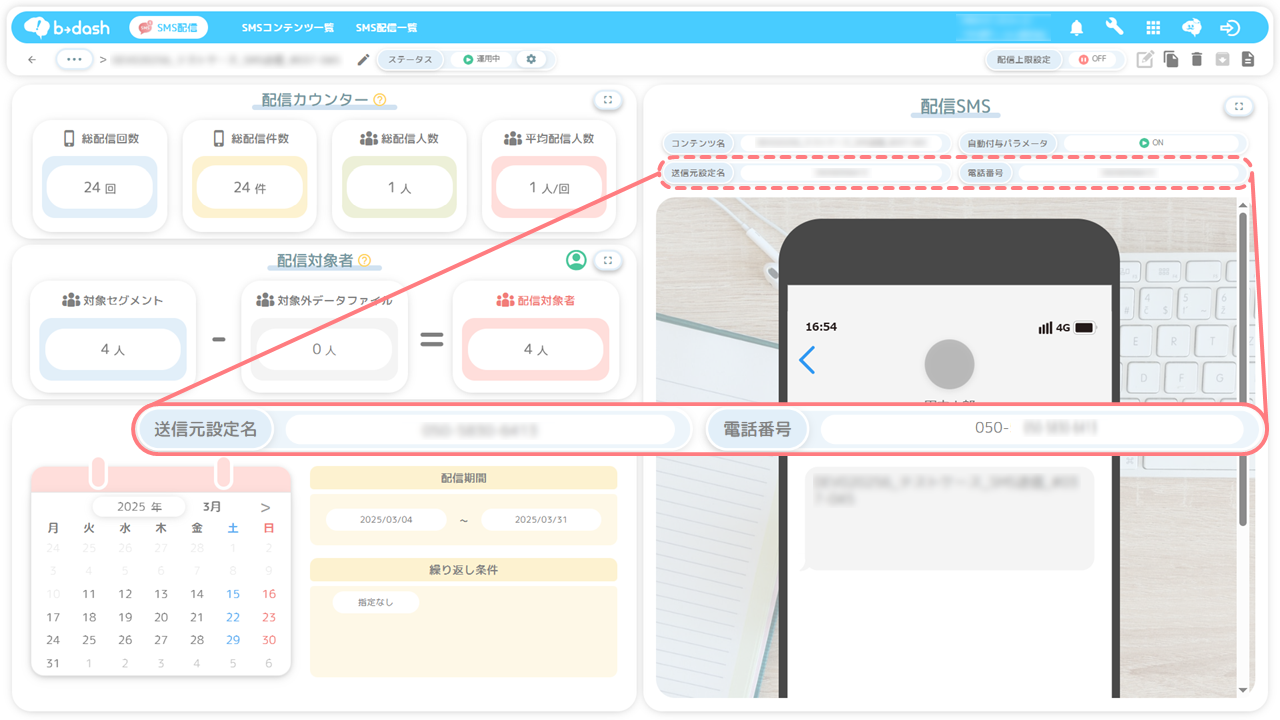This screenshot has width=1280, height=720.
Task: Expand the 配信SMS panel
Action: 1239,107
